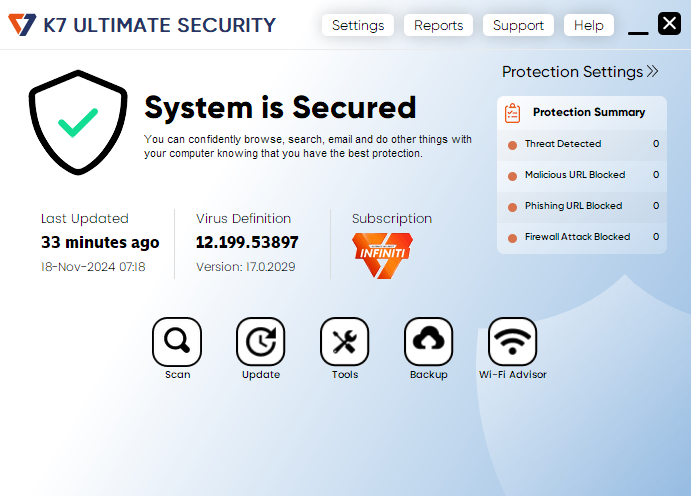Click the Protection Summary clipboard icon
Screen dimensions: 691x496
point(513,113)
